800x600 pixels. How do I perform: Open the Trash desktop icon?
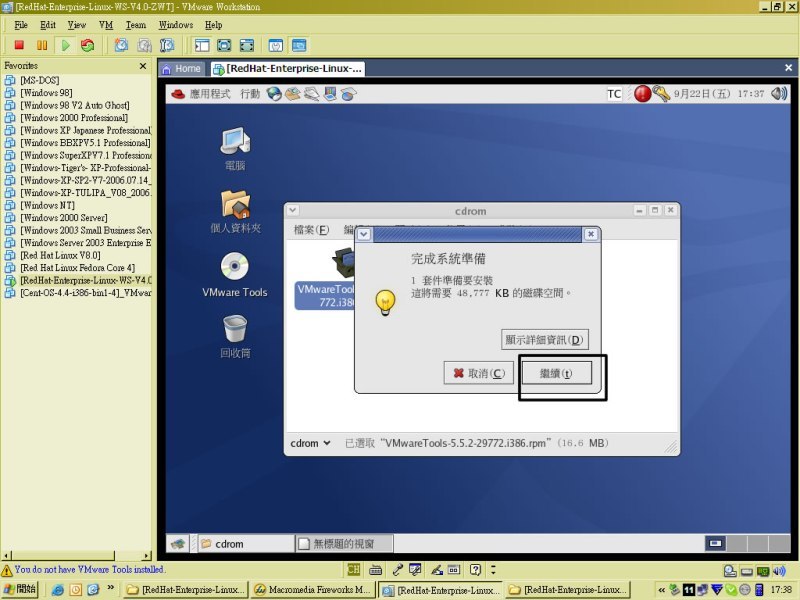pos(235,337)
